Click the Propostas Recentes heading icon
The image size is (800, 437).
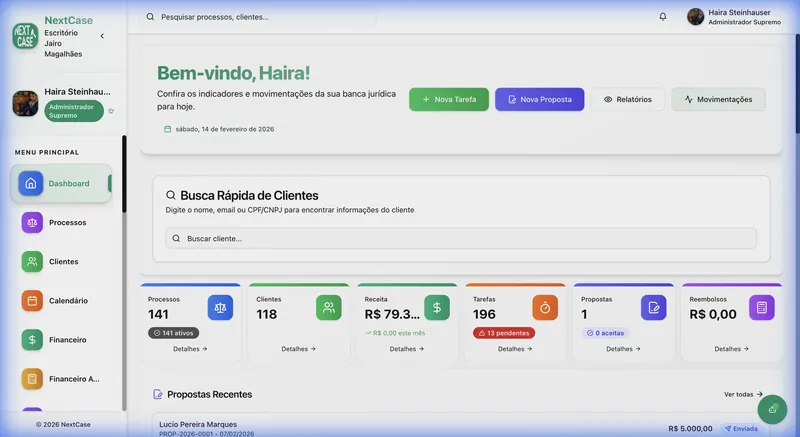158,394
